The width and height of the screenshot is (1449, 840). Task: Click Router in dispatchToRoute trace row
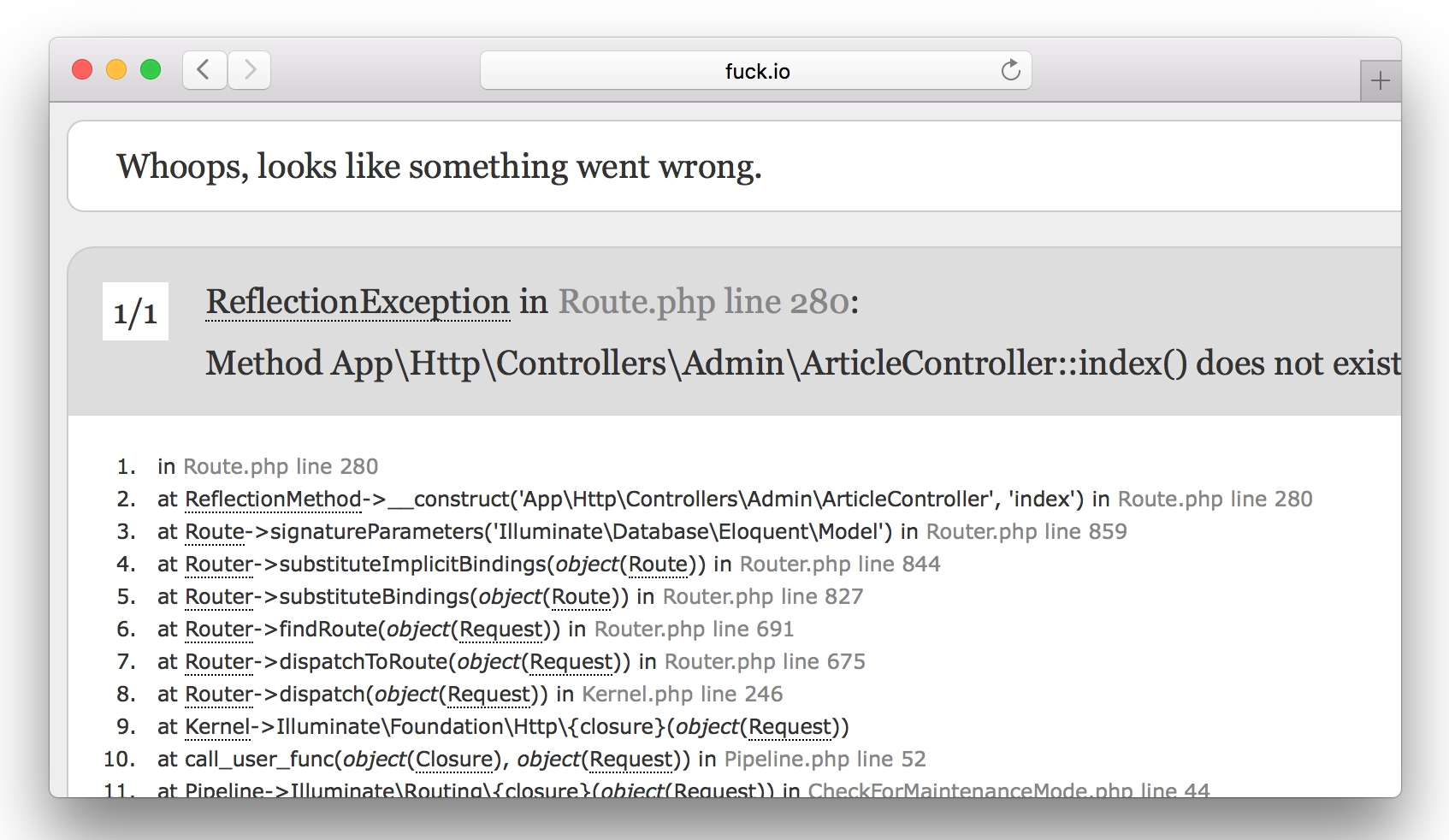(x=219, y=661)
